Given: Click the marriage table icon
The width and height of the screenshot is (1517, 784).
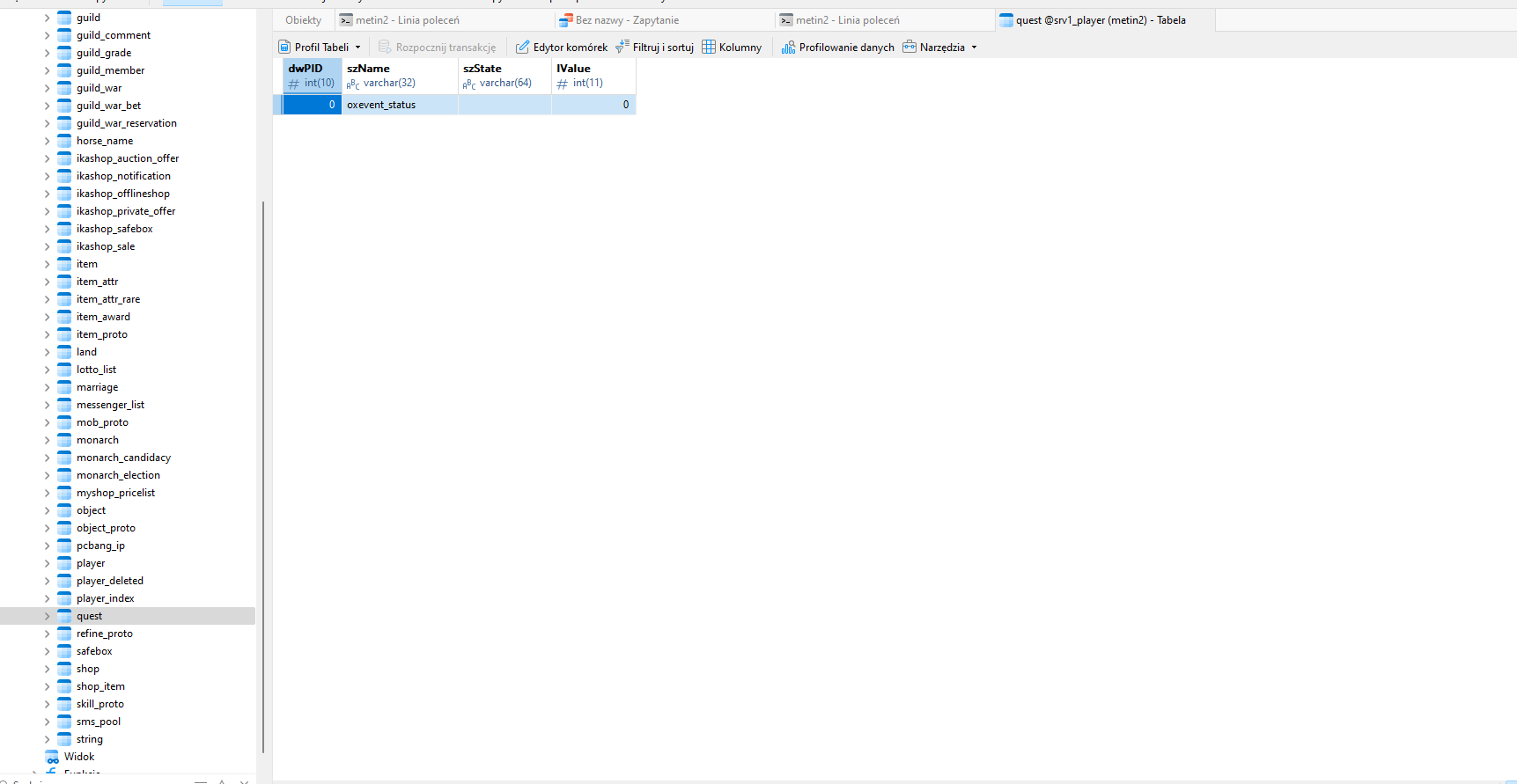Looking at the screenshot, I should pos(64,387).
